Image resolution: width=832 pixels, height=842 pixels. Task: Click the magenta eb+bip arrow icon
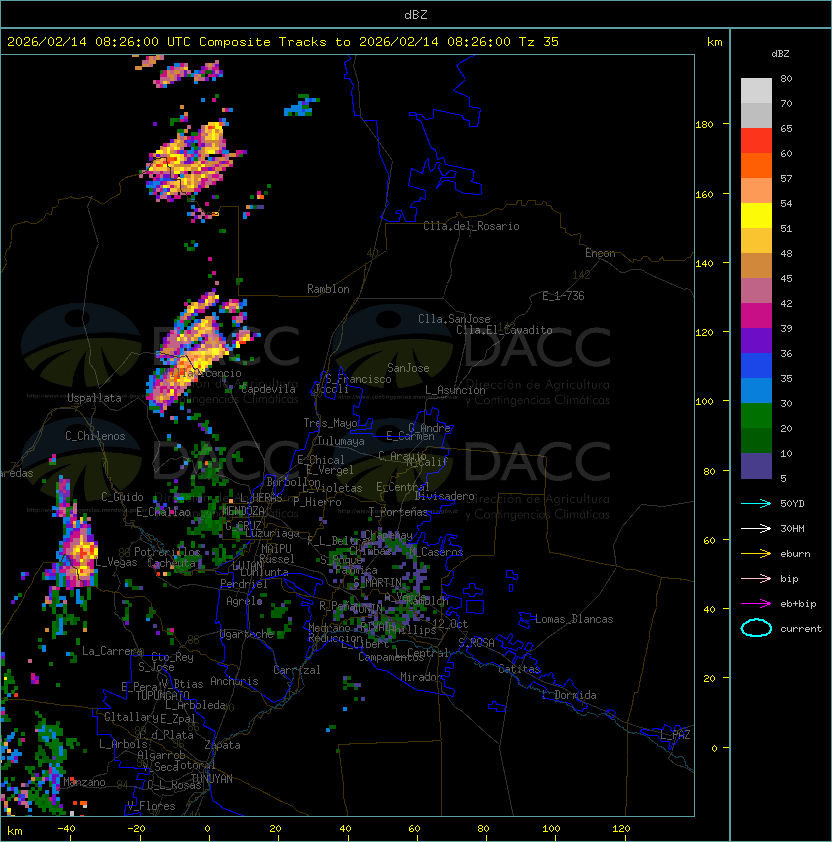[756, 604]
